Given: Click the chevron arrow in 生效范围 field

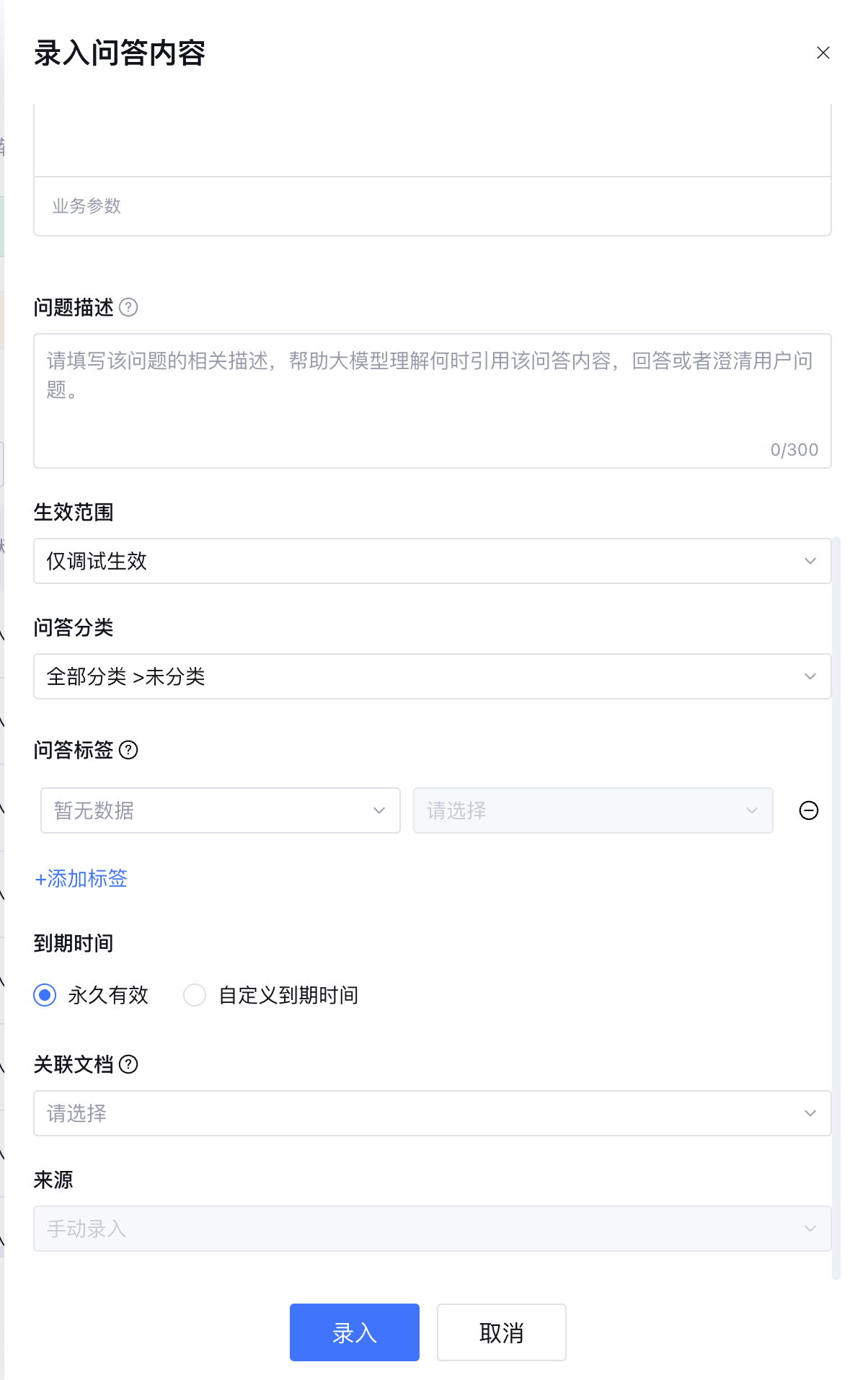Looking at the screenshot, I should (x=810, y=561).
